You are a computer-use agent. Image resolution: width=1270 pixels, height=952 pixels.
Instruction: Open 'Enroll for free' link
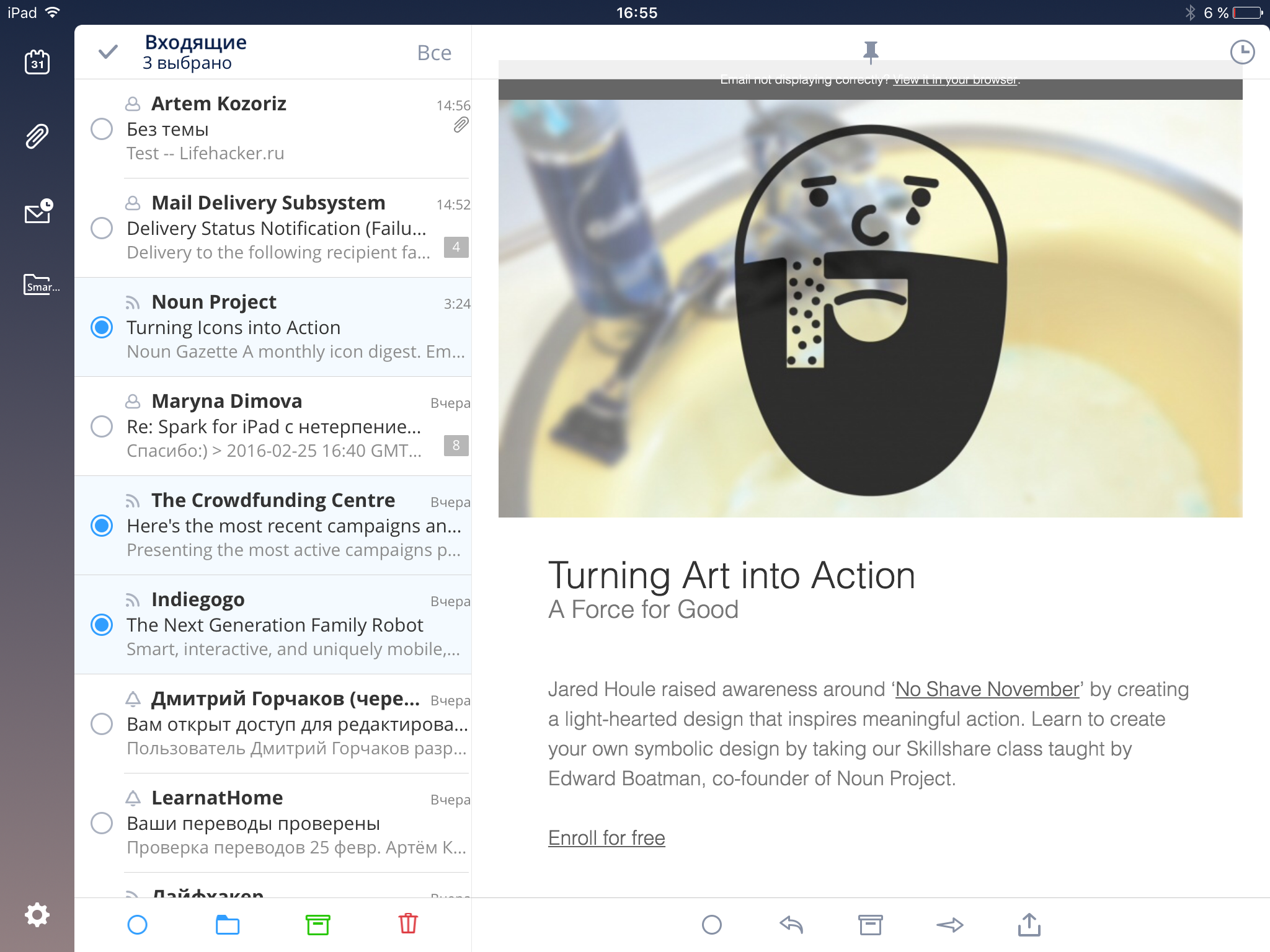(606, 838)
